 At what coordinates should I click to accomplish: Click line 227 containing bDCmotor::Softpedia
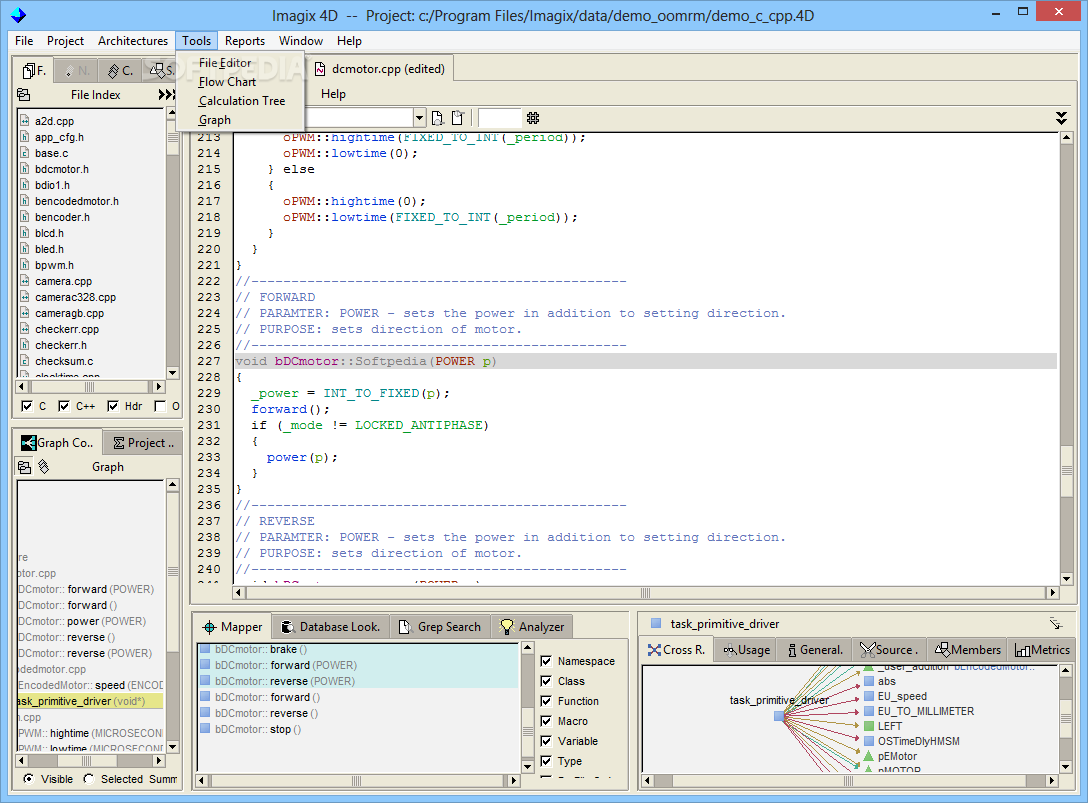[645, 361]
